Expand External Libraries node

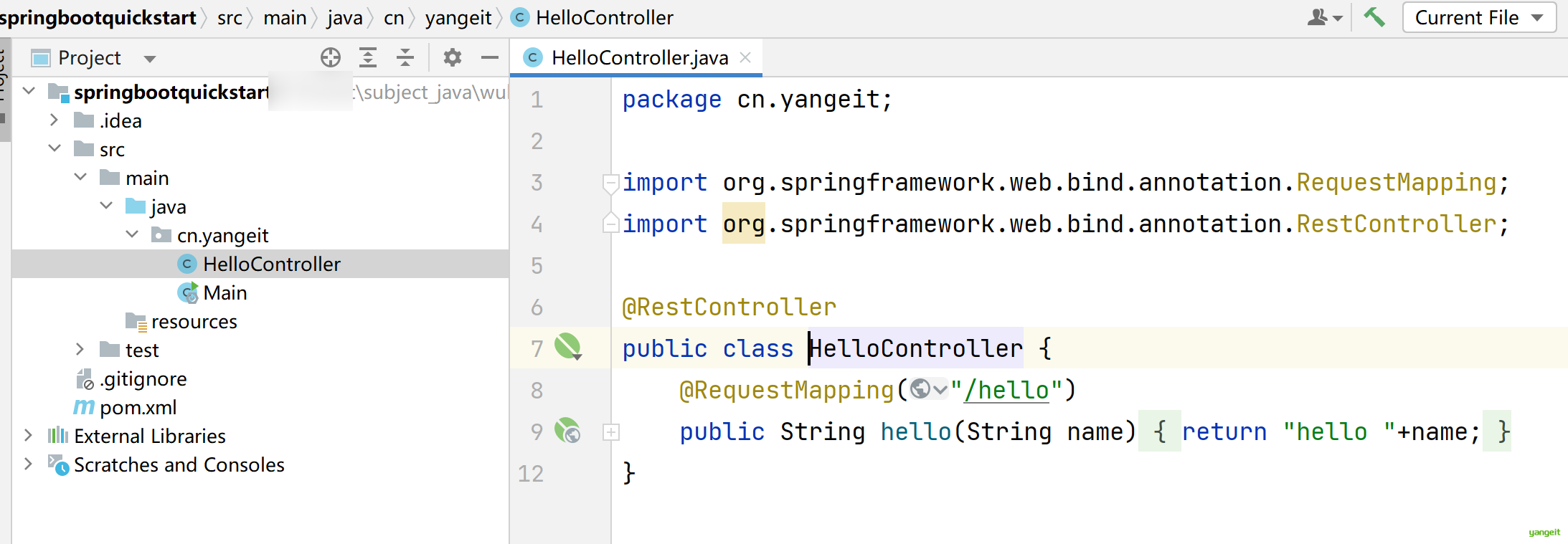point(28,436)
